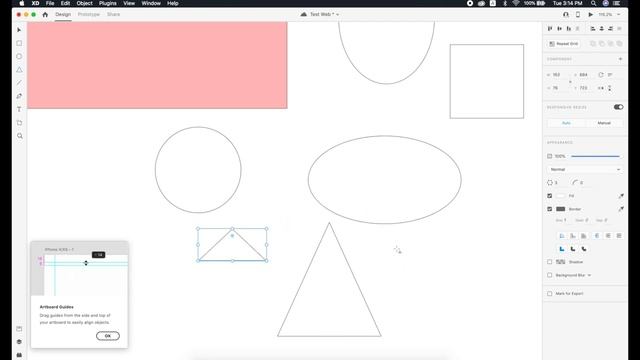Open the View menu
The image size is (640, 360).
[x=129, y=3]
